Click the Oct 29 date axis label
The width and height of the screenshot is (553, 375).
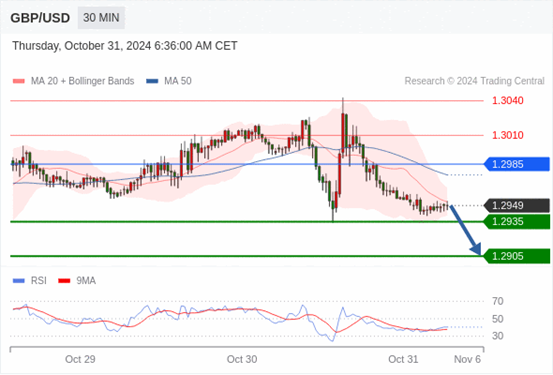point(80,359)
